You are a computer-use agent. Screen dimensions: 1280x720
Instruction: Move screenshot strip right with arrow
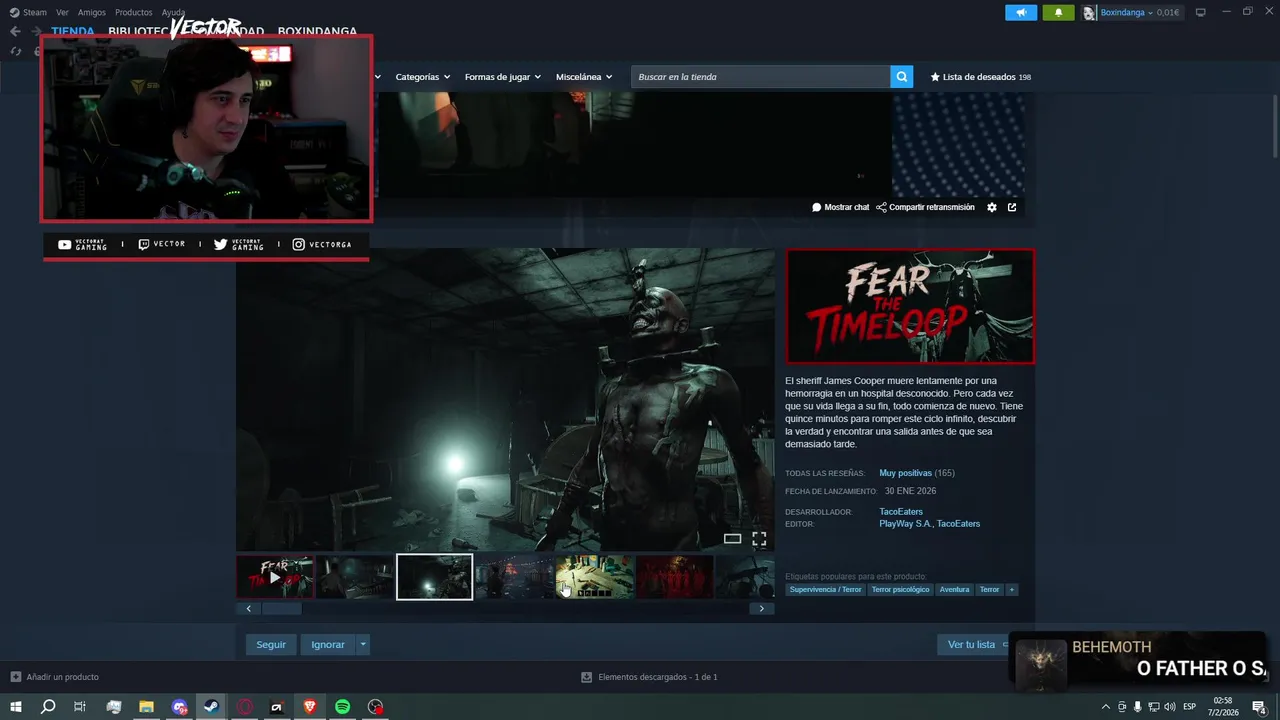[762, 608]
